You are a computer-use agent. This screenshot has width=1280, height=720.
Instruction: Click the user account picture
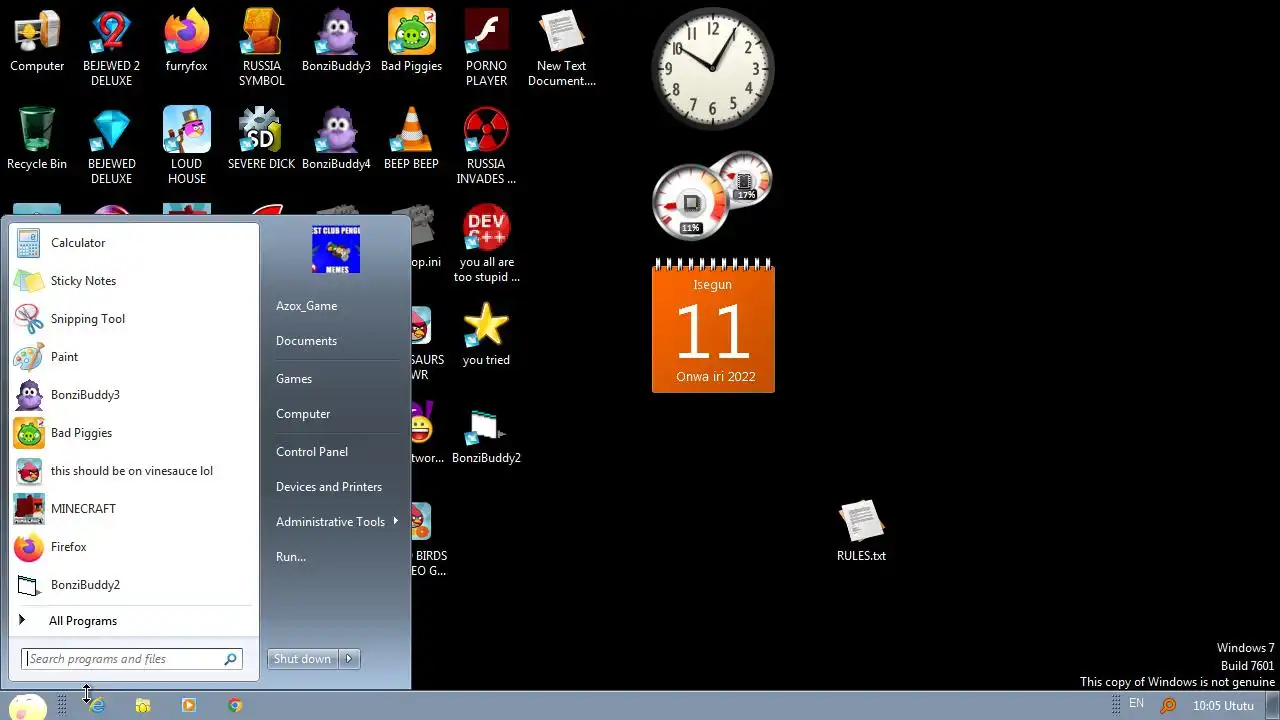pyautogui.click(x=336, y=250)
